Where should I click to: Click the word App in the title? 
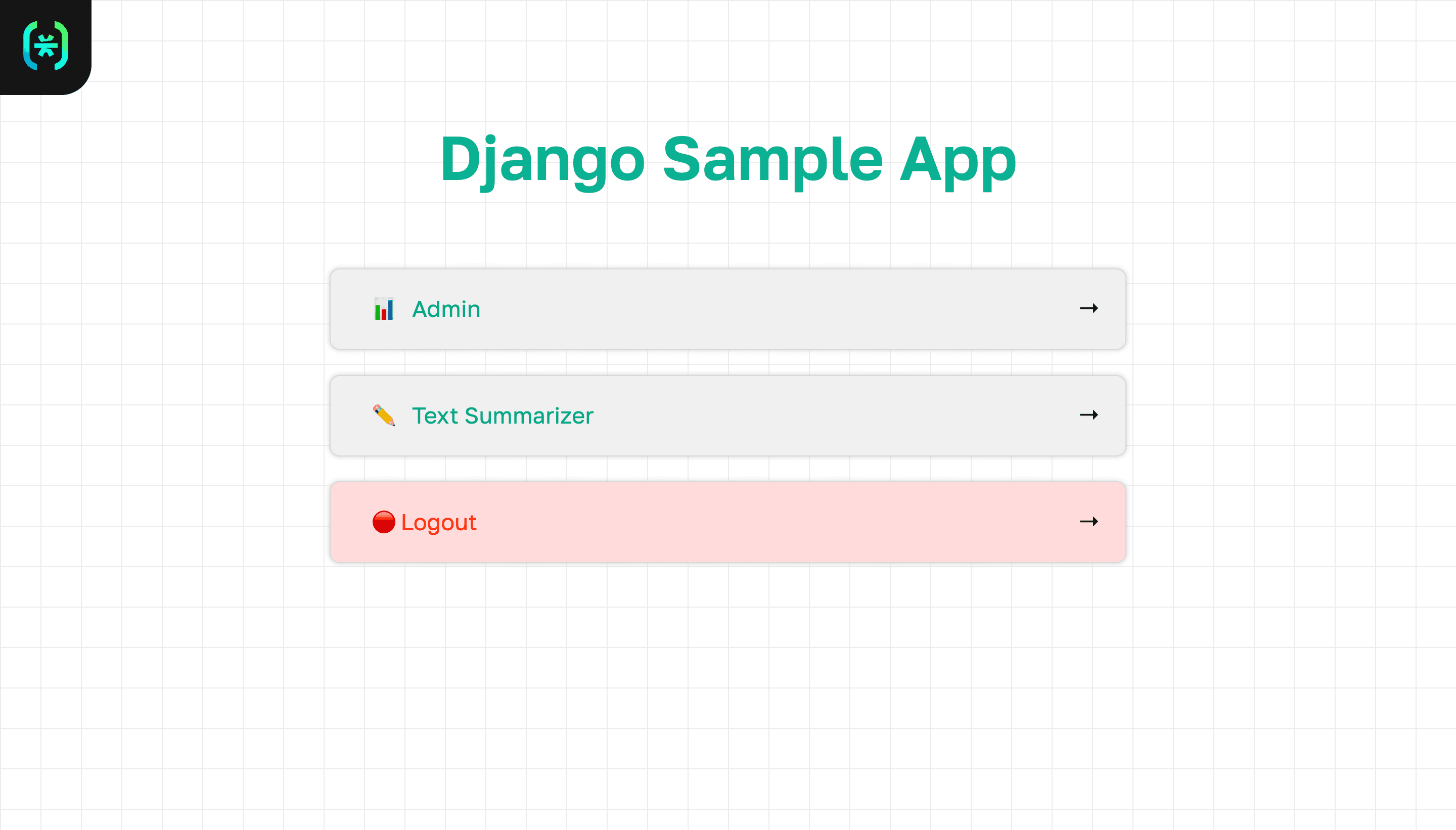(958, 160)
